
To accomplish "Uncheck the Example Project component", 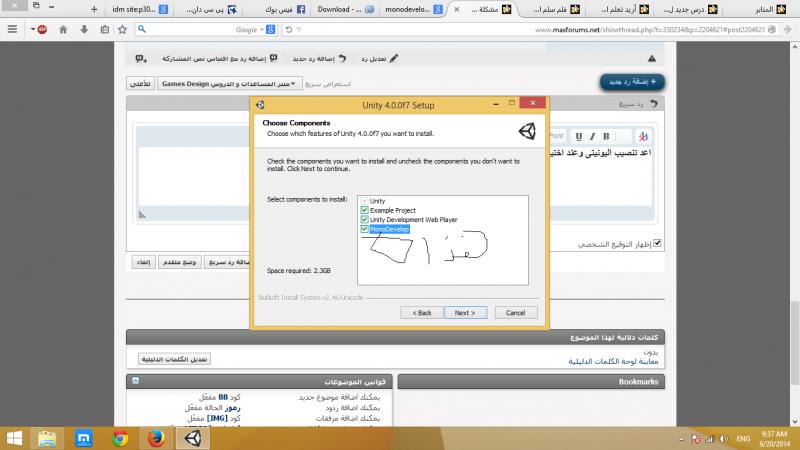I will click(364, 210).
